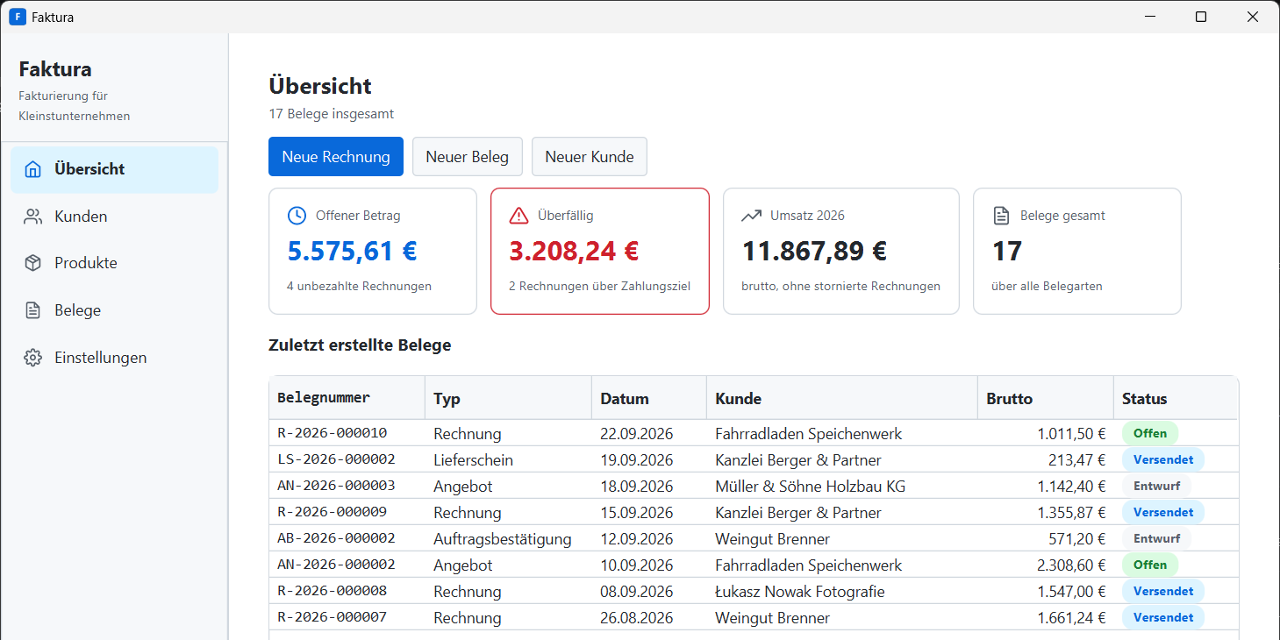This screenshot has width=1280, height=640.
Task: Click the 5.575,61 € open amount
Action: (352, 251)
